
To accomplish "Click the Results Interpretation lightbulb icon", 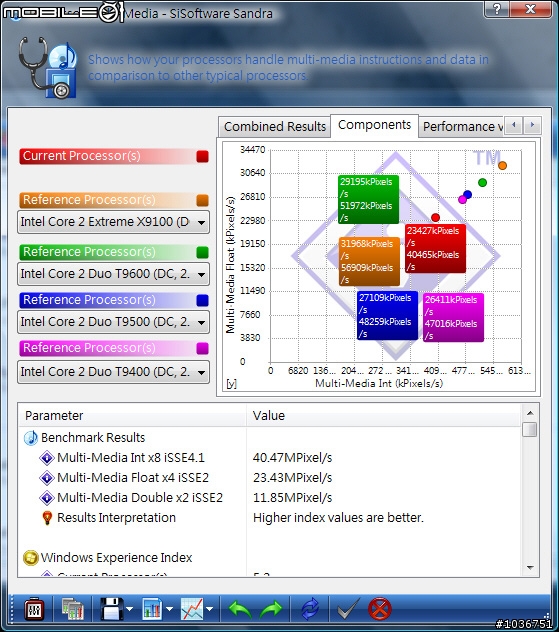I will pos(47,518).
